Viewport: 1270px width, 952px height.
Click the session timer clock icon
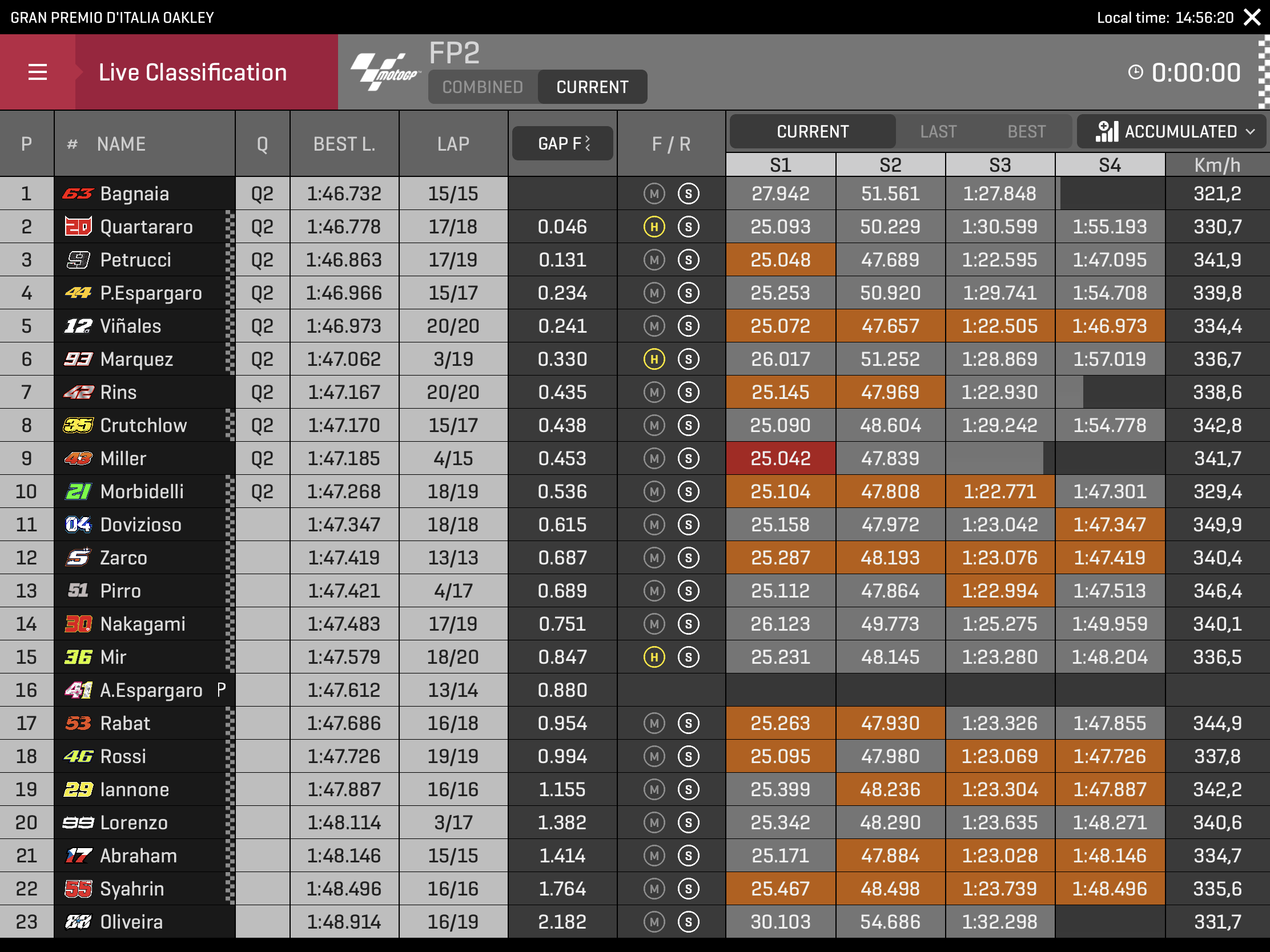(1135, 72)
